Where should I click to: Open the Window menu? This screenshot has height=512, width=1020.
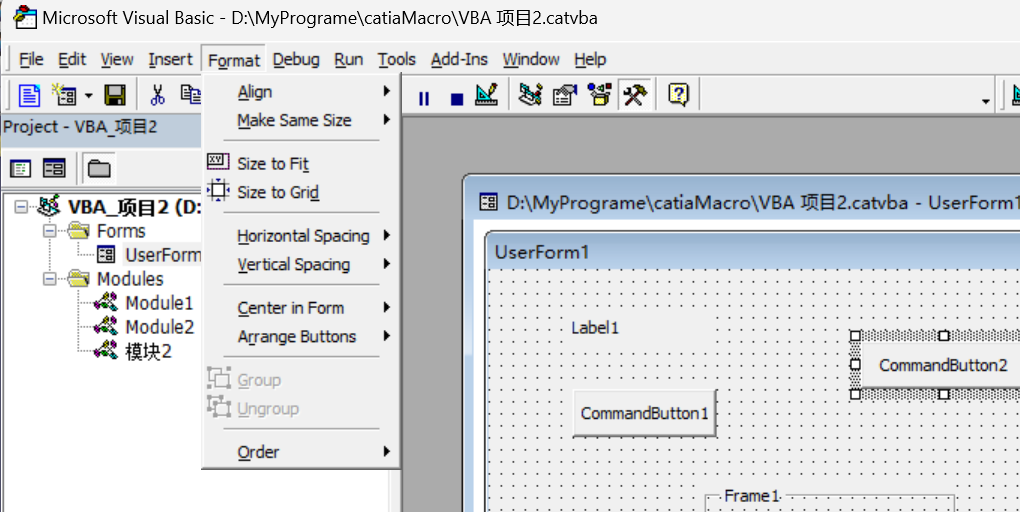[531, 59]
